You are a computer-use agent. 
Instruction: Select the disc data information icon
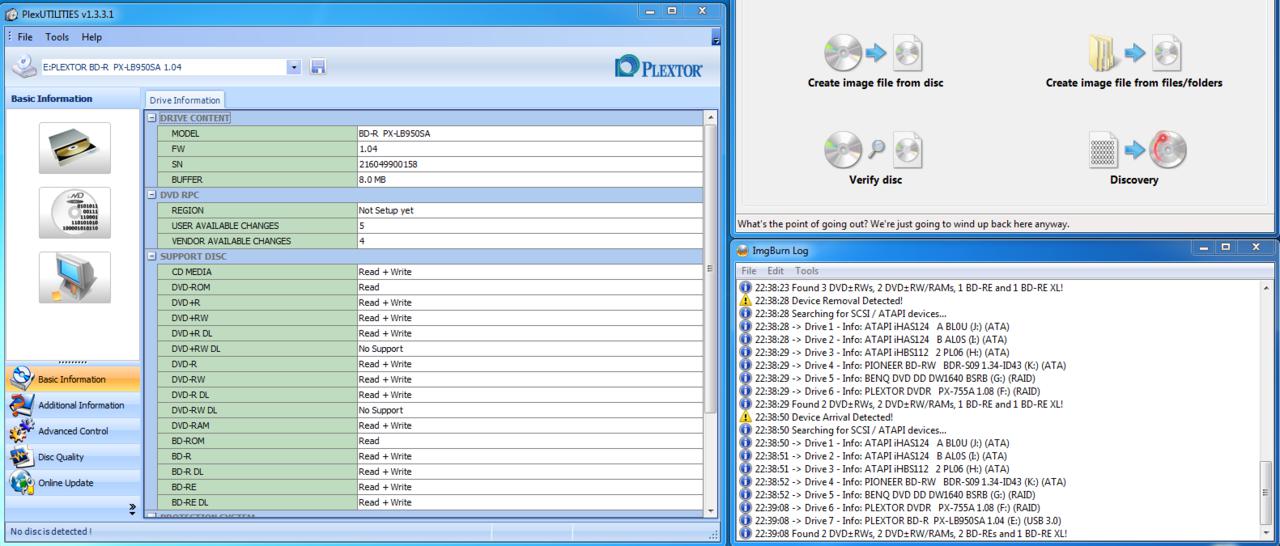pos(74,213)
